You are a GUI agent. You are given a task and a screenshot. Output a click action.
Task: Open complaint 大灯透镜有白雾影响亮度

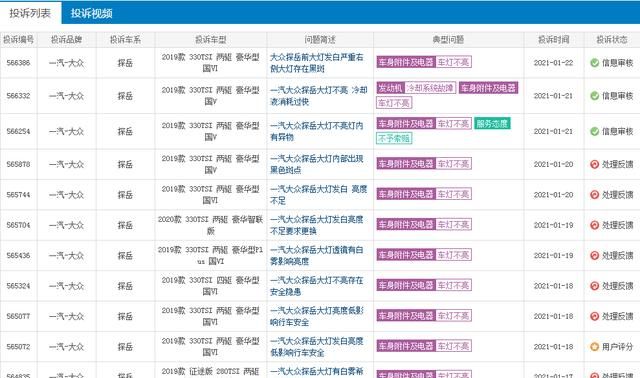tap(317, 256)
